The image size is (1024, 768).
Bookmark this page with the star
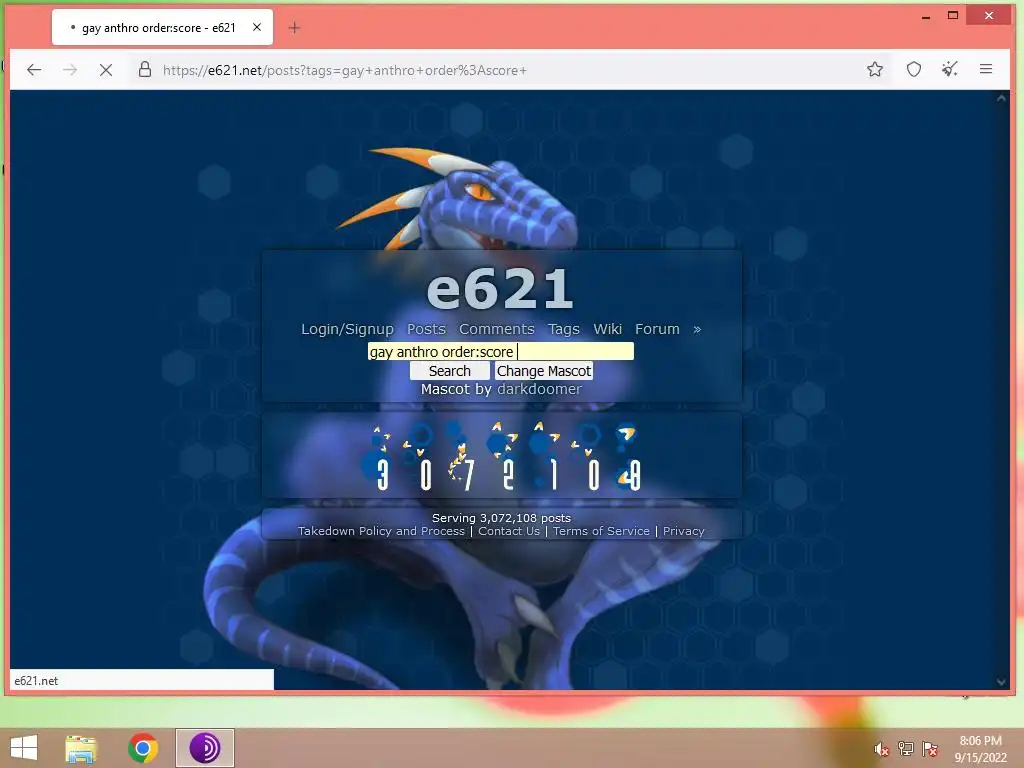pyautogui.click(x=875, y=69)
